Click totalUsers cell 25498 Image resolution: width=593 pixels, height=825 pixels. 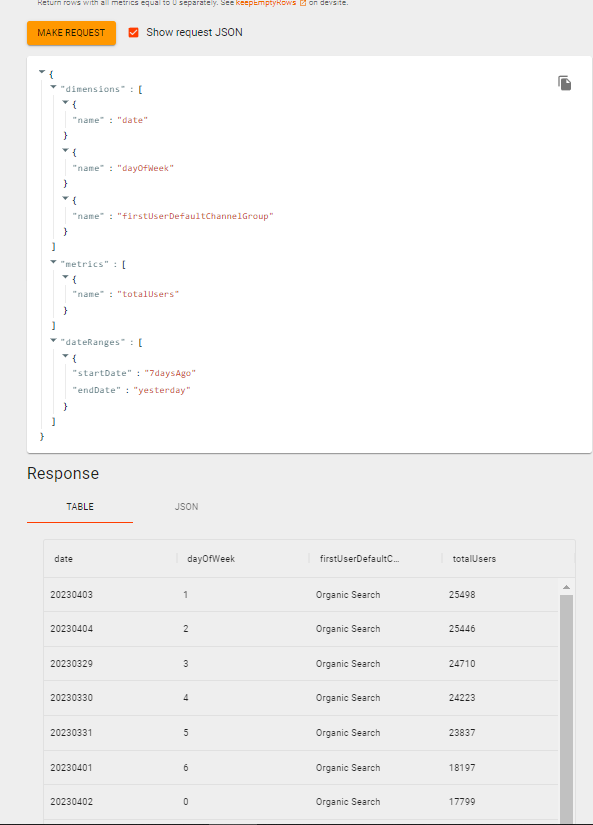[x=462, y=595]
